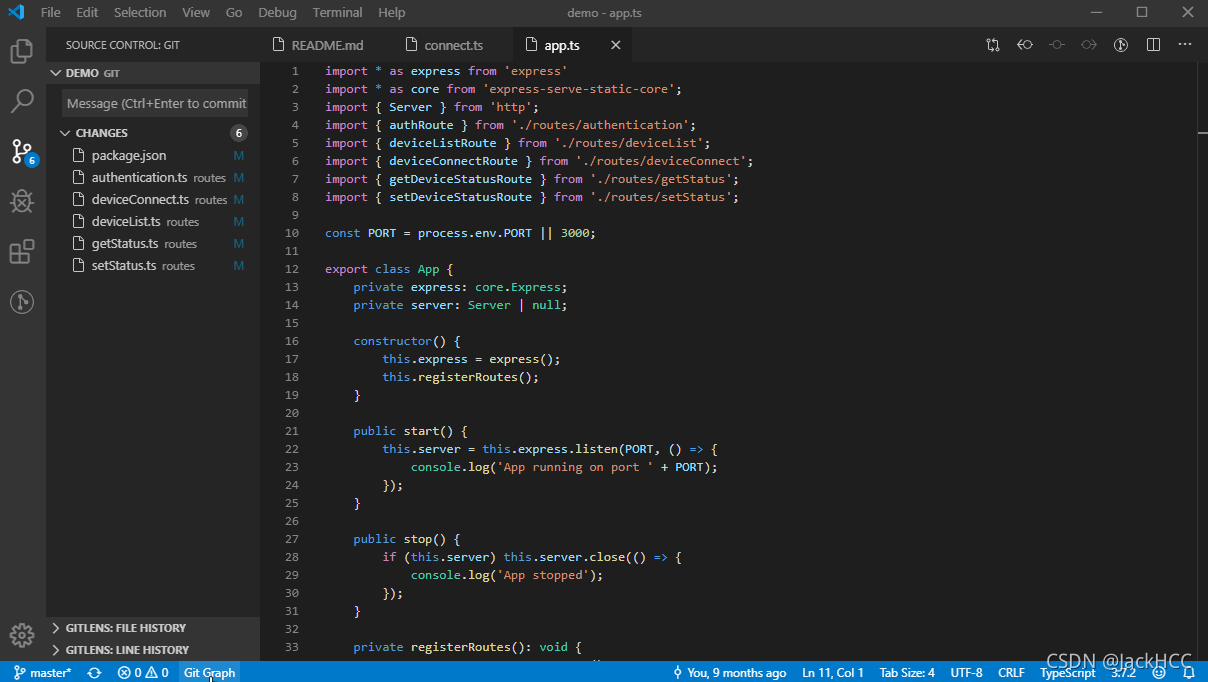Open changed file deviceConnect.ts
Viewport: 1208px width, 682px height.
tap(153, 199)
